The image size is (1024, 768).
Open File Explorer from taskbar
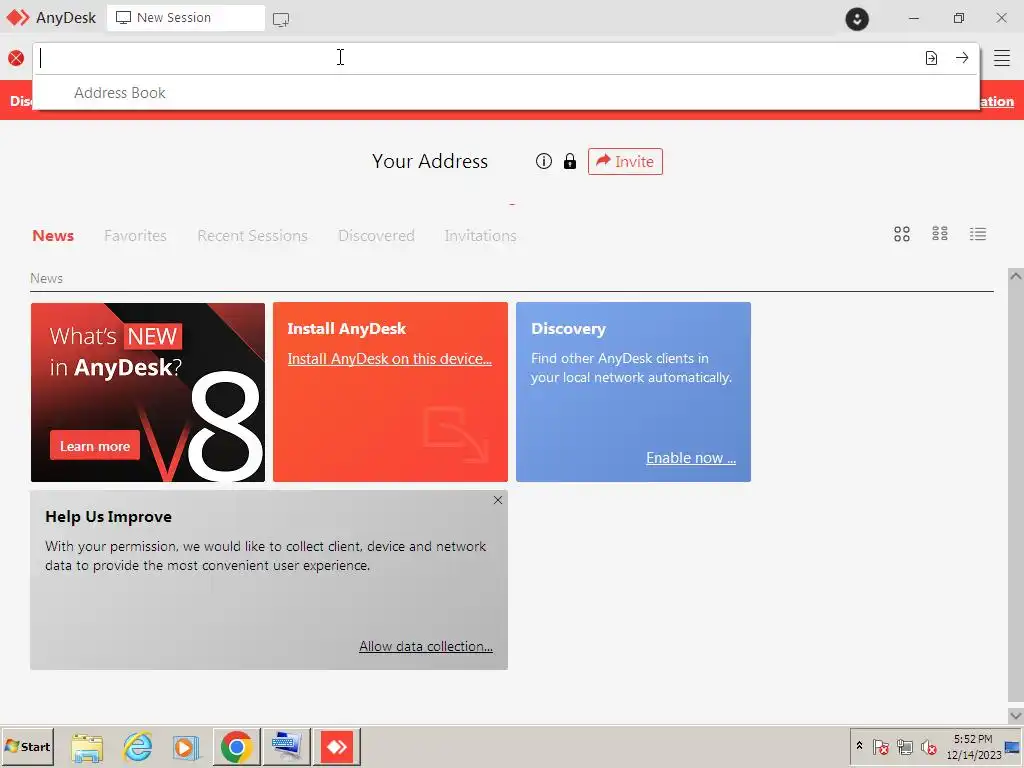(x=87, y=747)
